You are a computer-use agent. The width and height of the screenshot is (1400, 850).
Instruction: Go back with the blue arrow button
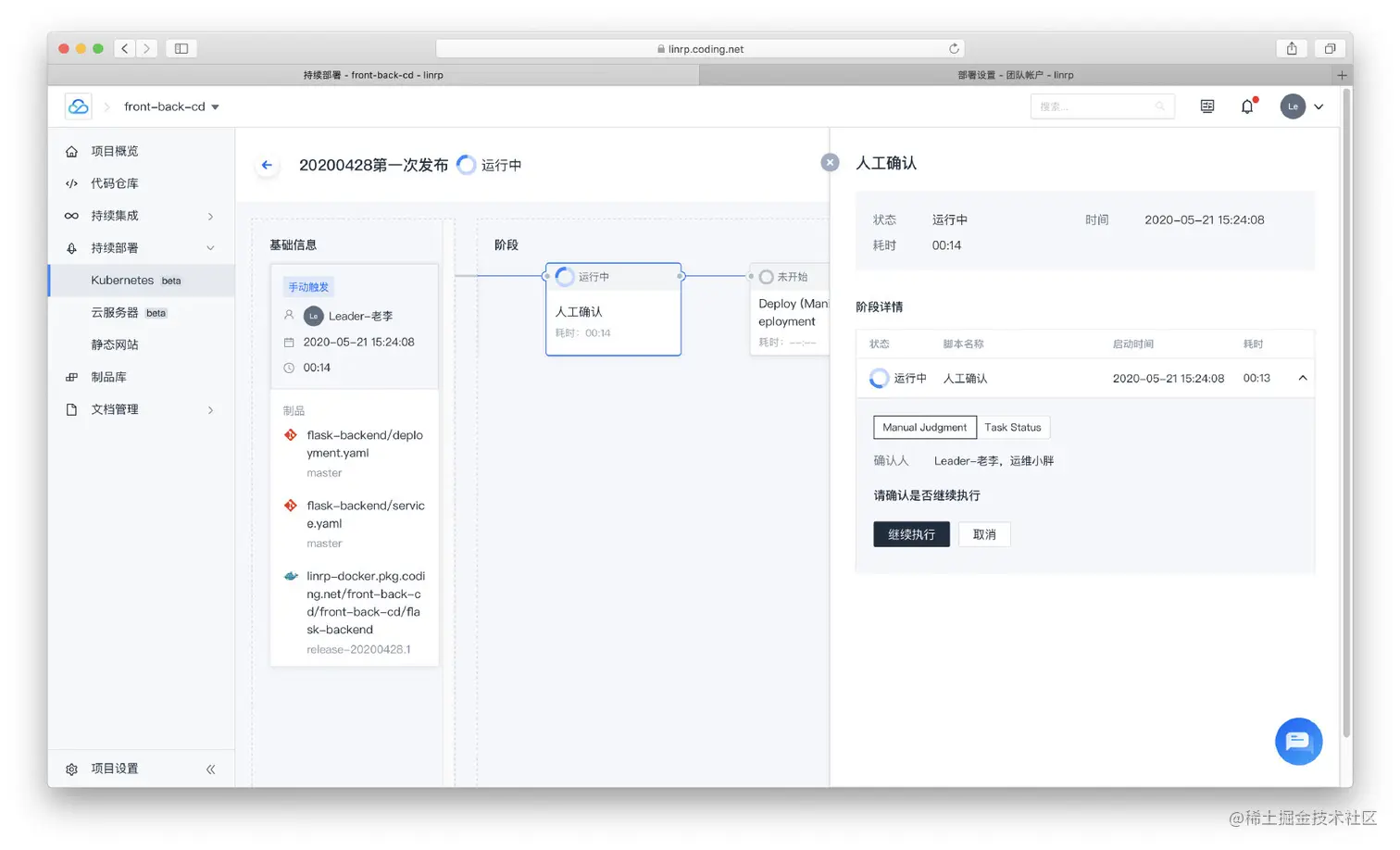click(267, 165)
